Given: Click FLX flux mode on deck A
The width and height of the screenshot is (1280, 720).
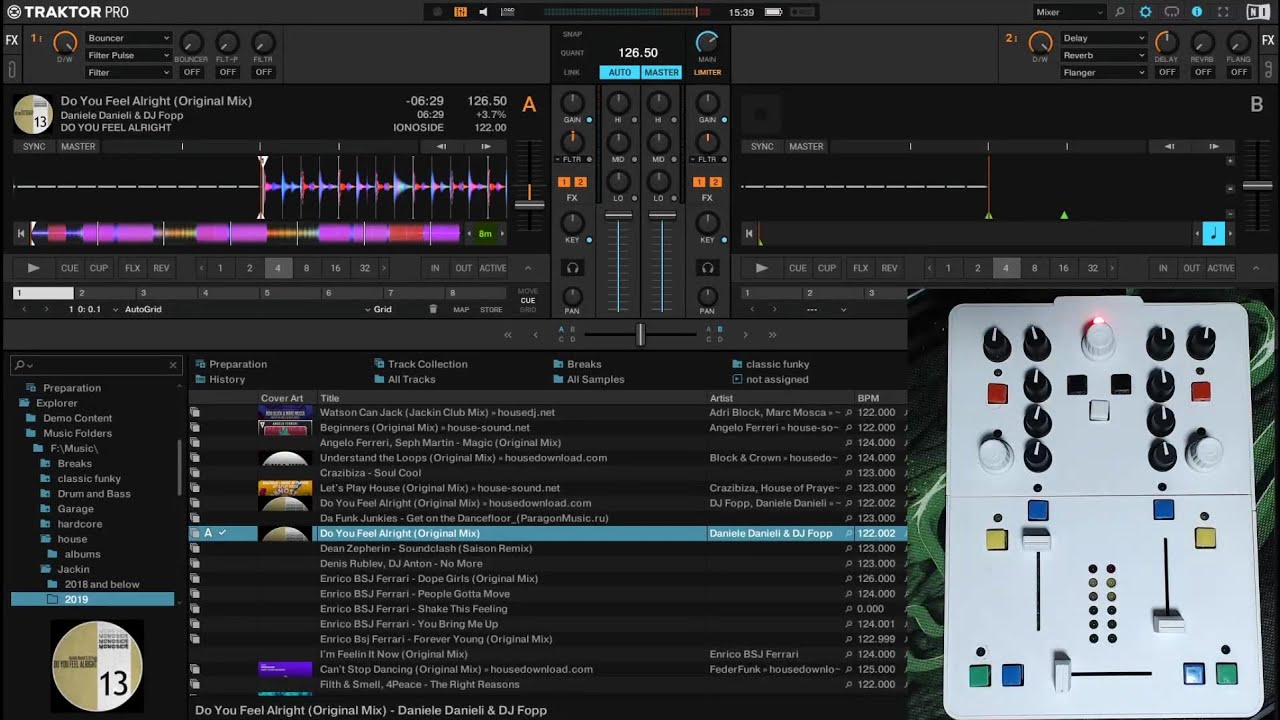Looking at the screenshot, I should pyautogui.click(x=132, y=268).
